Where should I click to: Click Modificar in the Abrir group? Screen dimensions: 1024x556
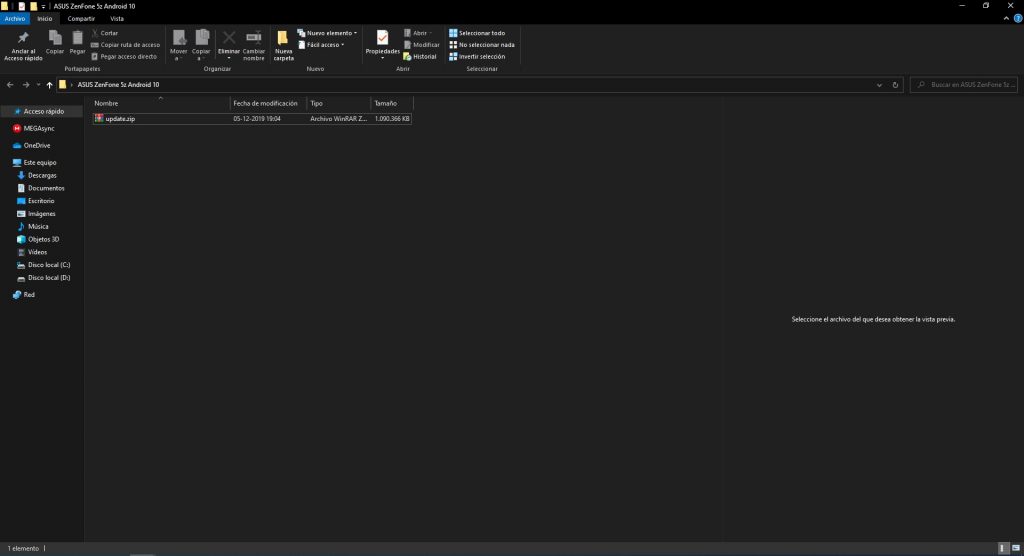pos(421,44)
